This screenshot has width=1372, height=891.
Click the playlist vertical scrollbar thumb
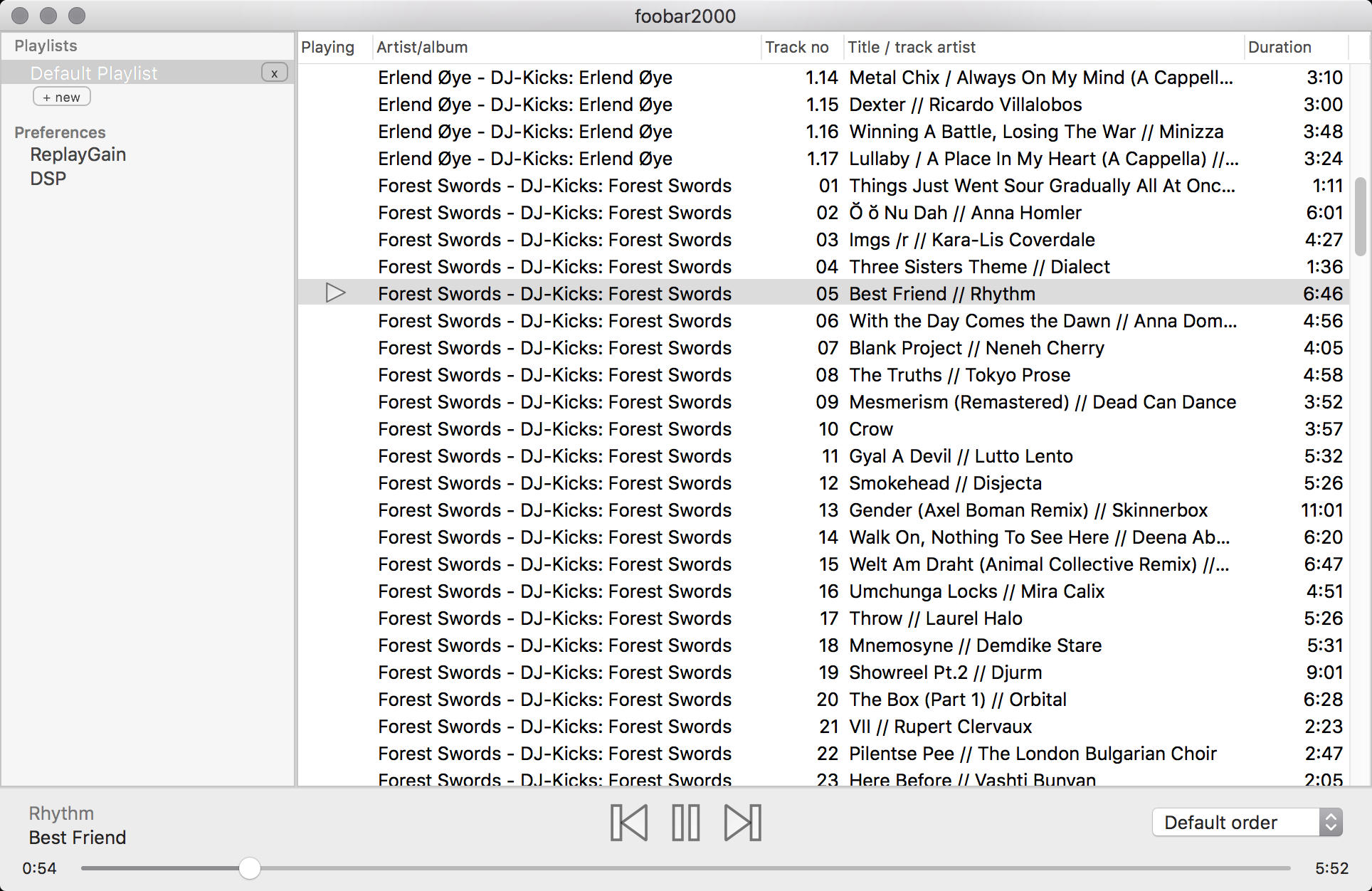[1360, 216]
